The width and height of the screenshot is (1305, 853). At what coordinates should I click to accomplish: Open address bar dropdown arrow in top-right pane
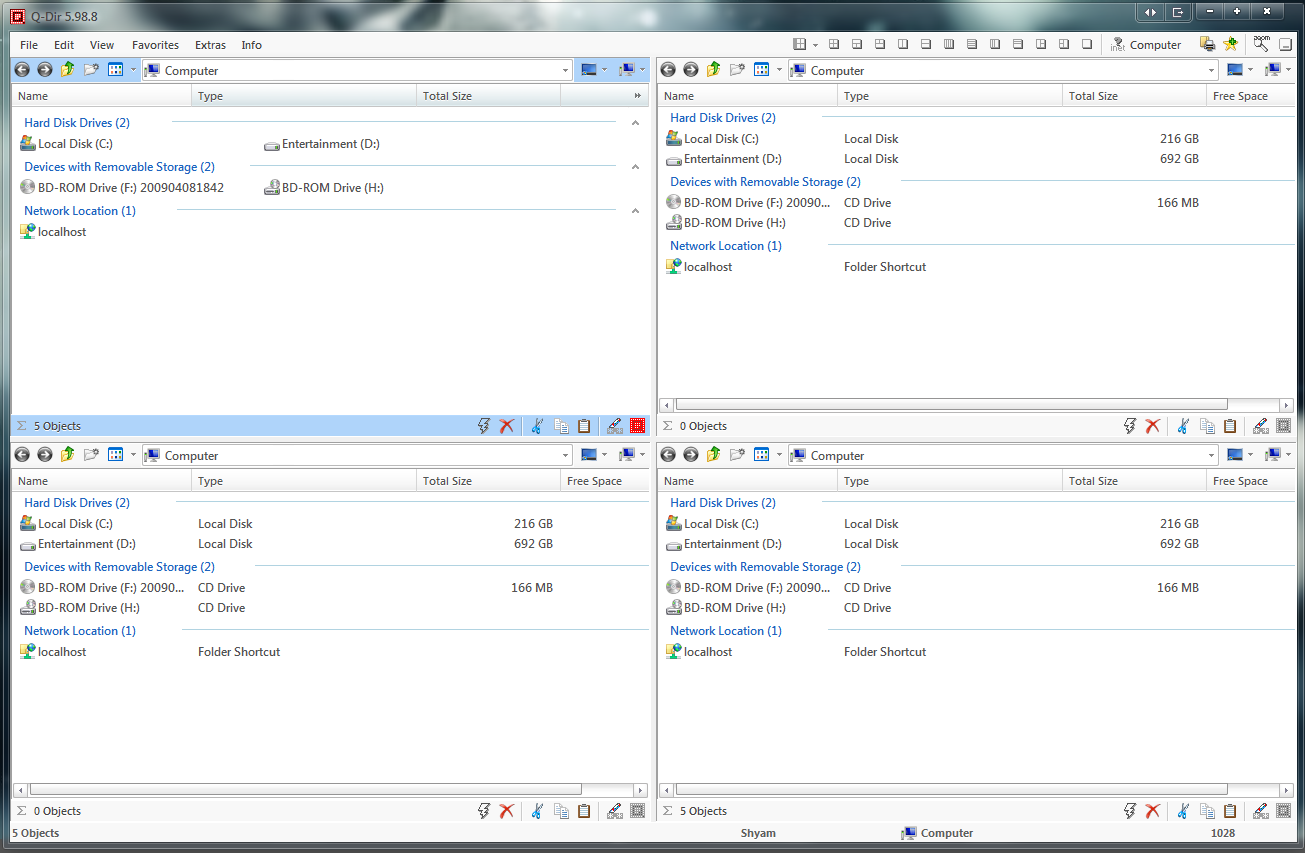[1211, 70]
